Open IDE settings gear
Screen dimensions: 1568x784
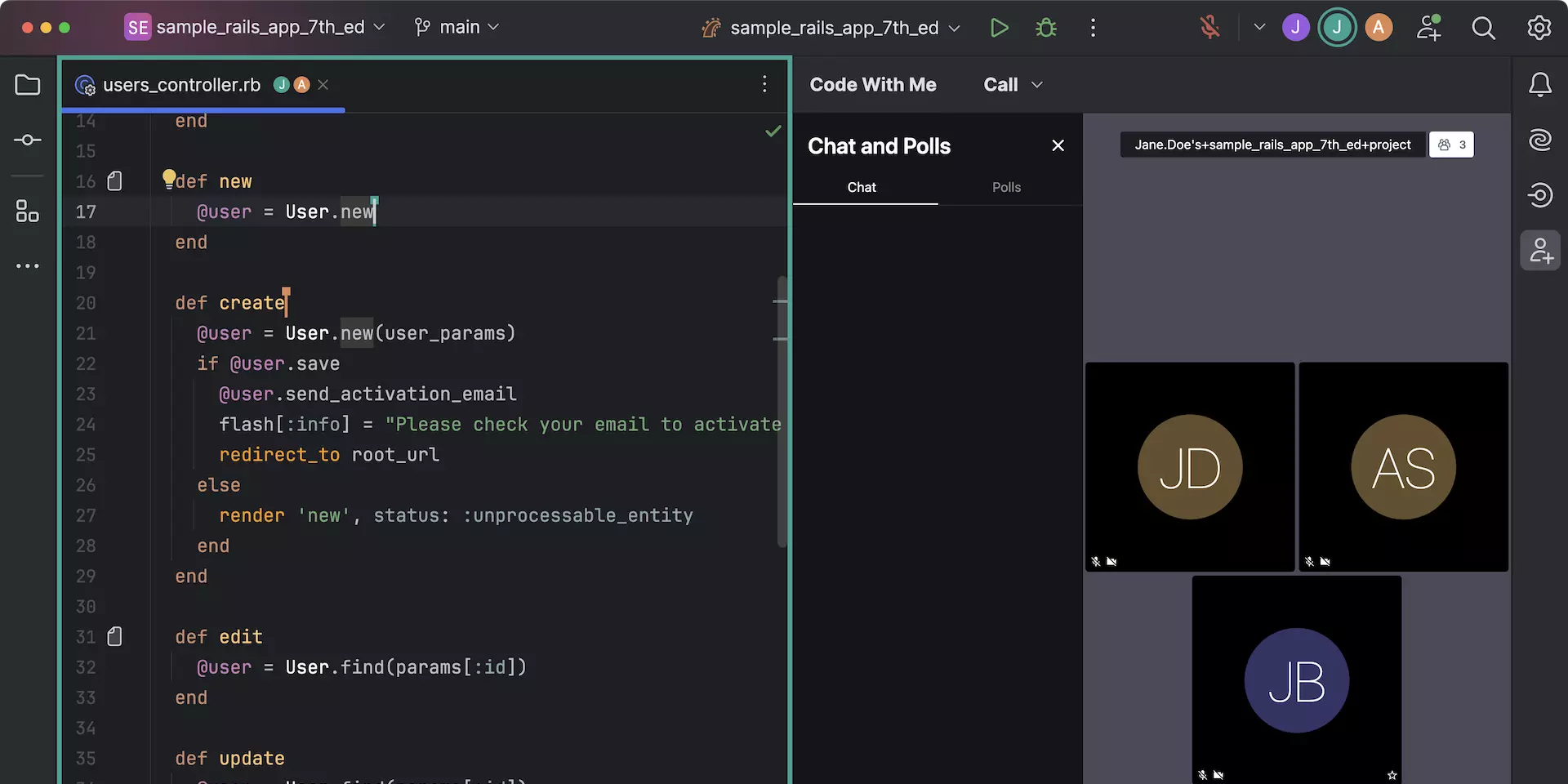point(1539,28)
